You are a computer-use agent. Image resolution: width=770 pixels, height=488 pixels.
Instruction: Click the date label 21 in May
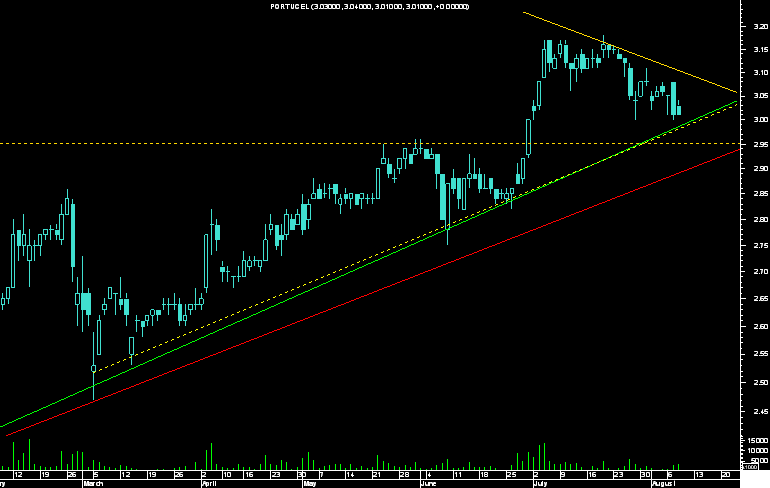click(377, 475)
